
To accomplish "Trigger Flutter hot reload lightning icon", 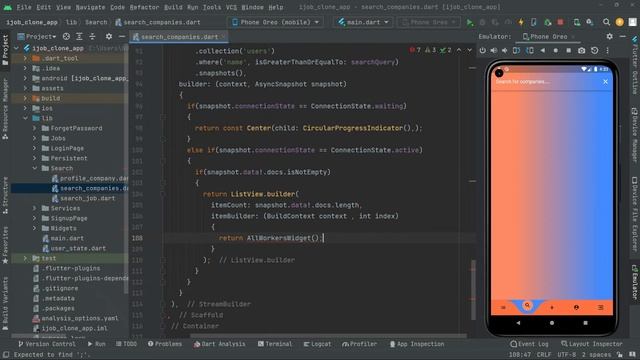I will click(521, 22).
